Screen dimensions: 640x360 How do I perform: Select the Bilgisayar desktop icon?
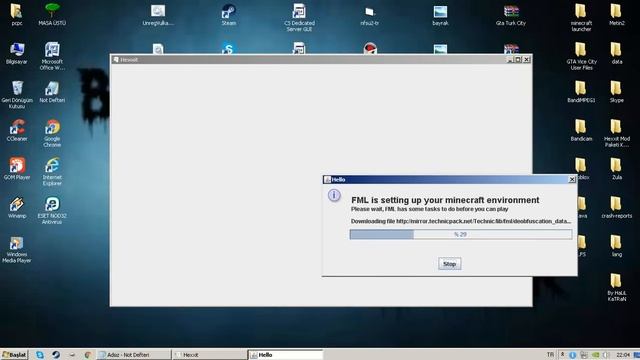point(17,53)
